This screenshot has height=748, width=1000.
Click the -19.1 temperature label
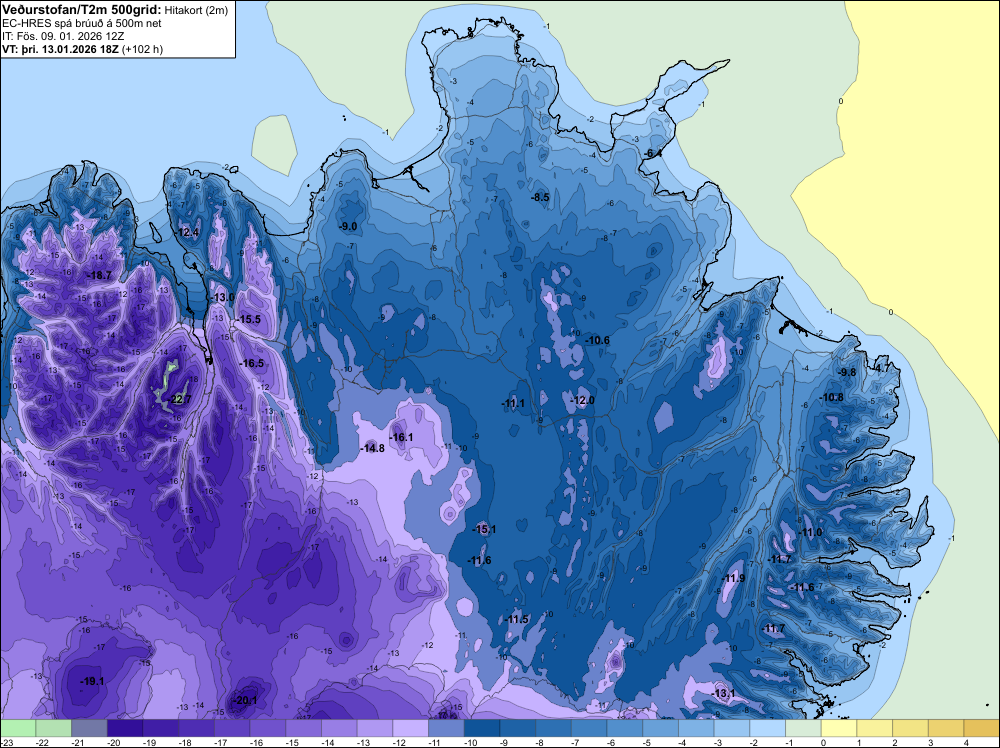[92, 682]
